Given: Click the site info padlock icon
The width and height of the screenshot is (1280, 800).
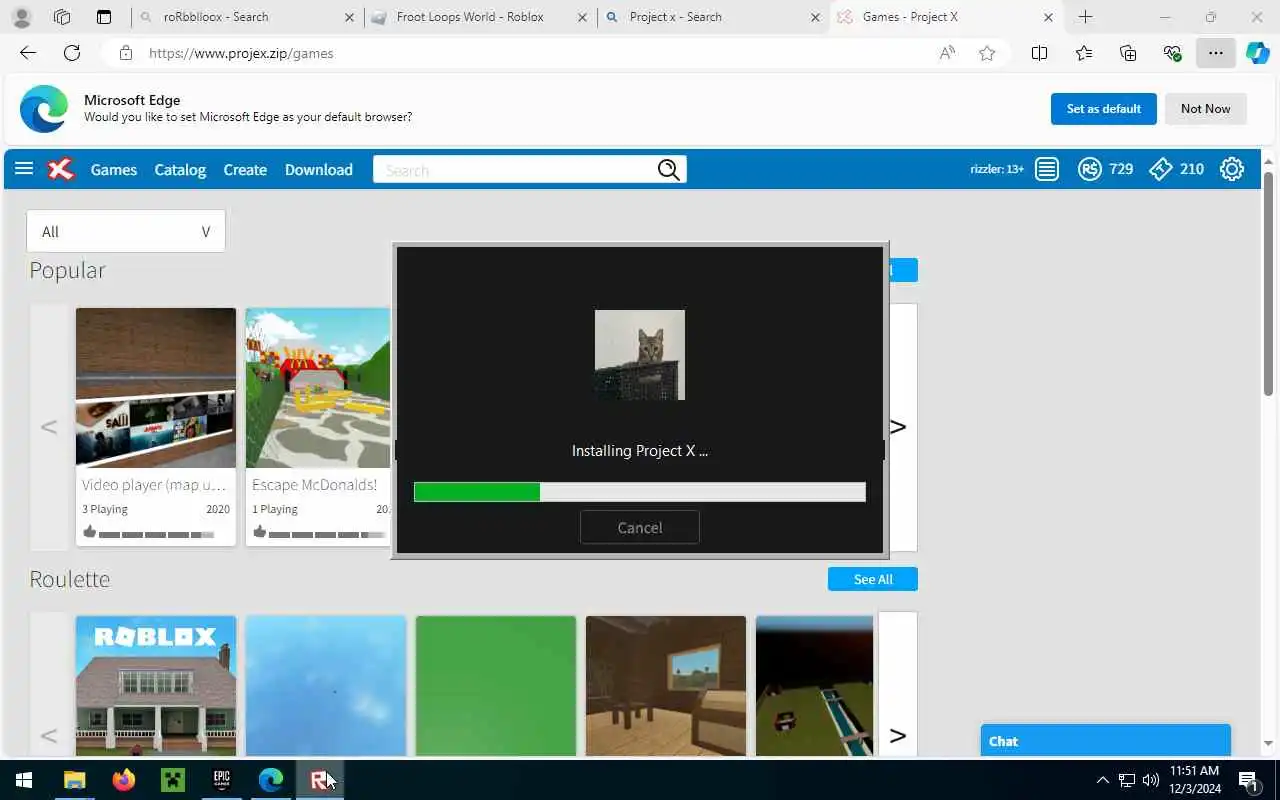Looking at the screenshot, I should [126, 53].
